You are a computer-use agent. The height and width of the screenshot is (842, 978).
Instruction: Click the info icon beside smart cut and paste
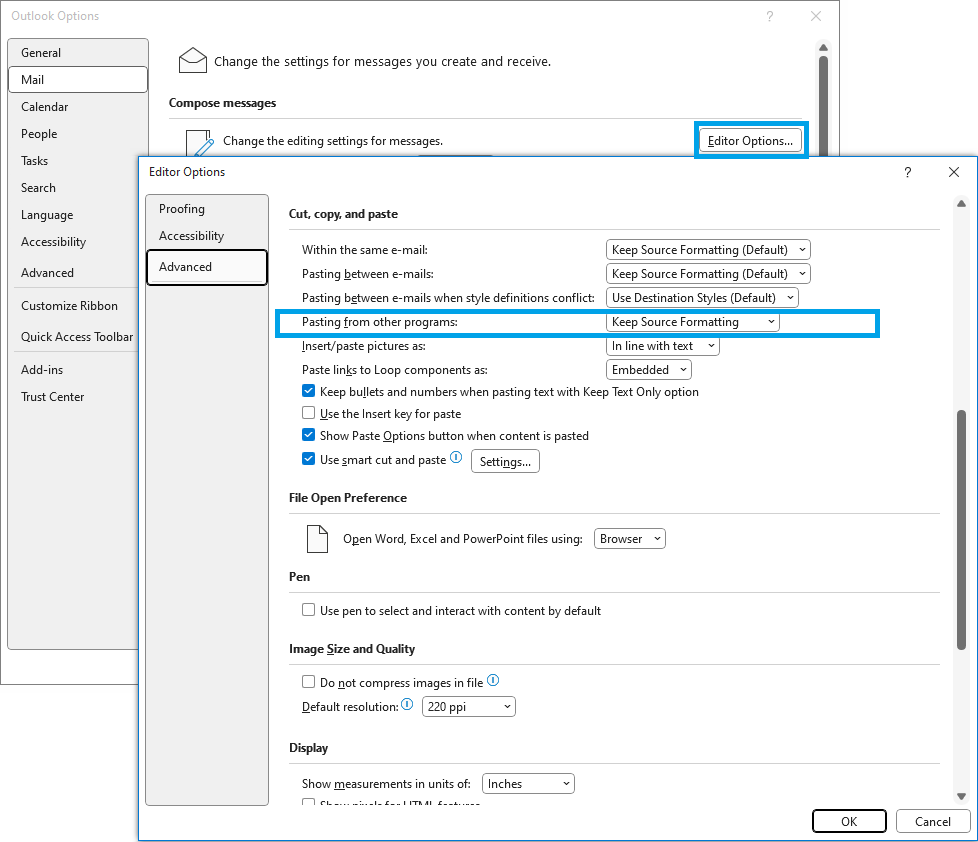[x=456, y=458]
